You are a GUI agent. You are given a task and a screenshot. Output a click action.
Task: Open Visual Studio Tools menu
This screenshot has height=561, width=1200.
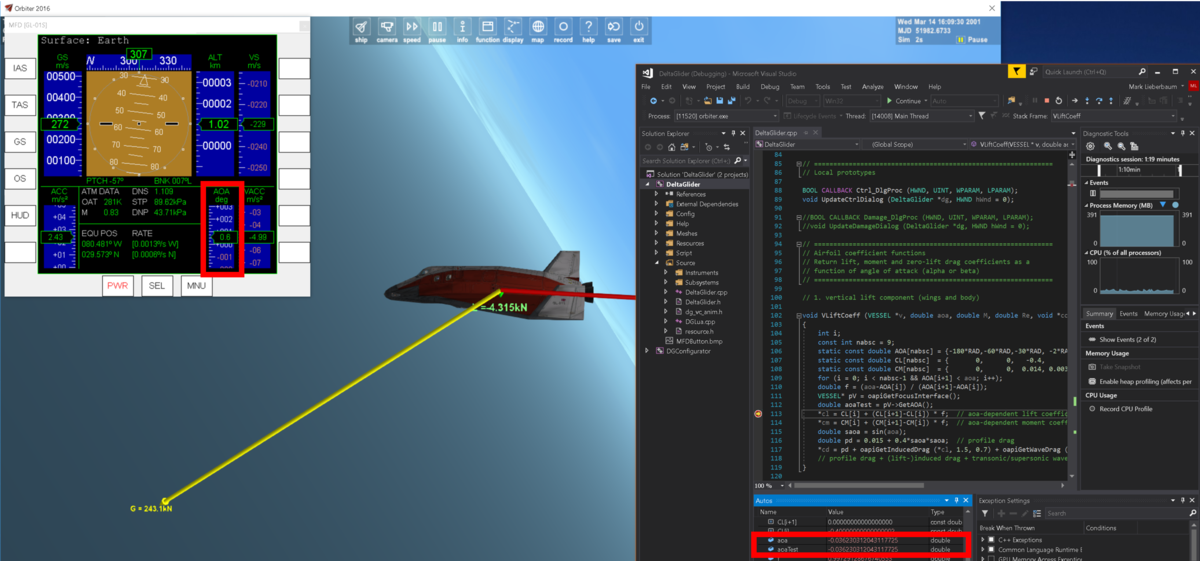(823, 87)
